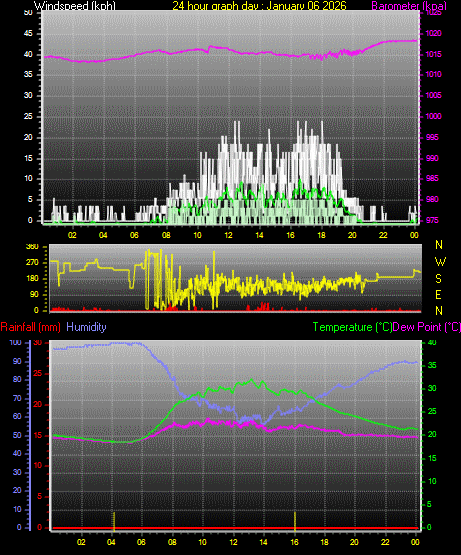Click the 70 value on humidity axis
461x555 pixels.
[17, 399]
